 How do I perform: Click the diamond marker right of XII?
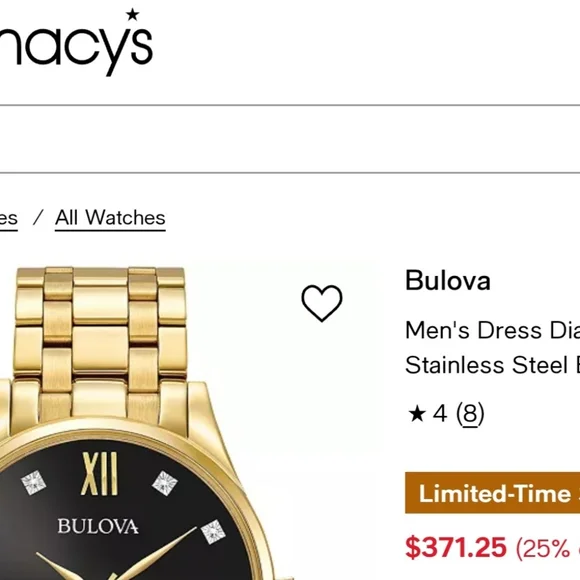coord(165,483)
